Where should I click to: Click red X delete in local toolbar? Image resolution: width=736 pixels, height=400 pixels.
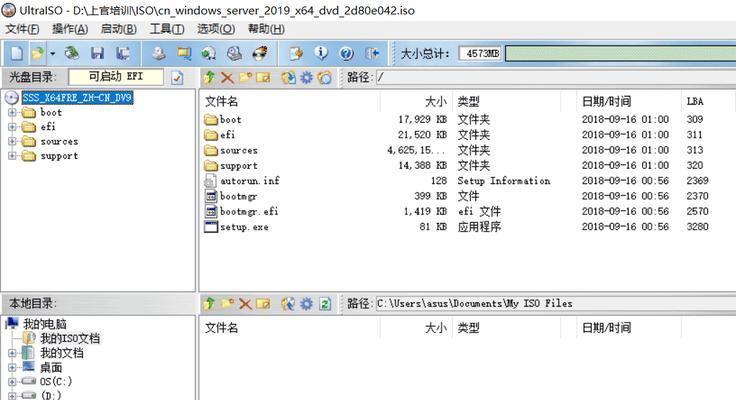(245, 304)
